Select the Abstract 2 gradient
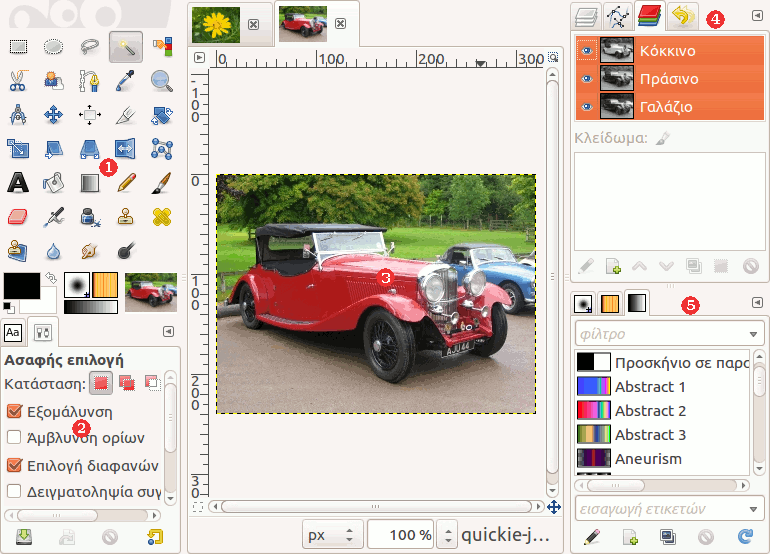 coord(650,411)
